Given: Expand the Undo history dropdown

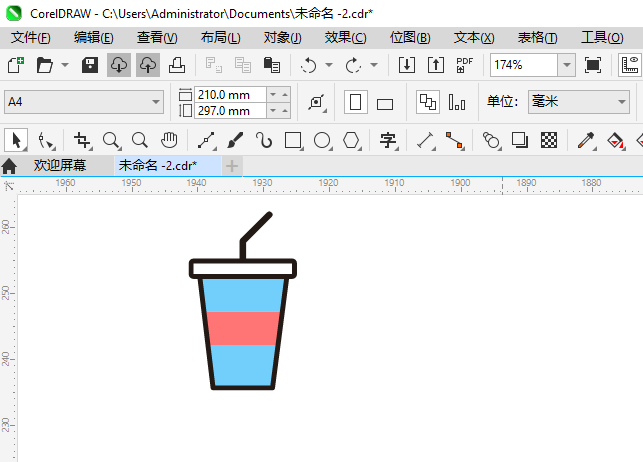Looking at the screenshot, I should (329, 65).
